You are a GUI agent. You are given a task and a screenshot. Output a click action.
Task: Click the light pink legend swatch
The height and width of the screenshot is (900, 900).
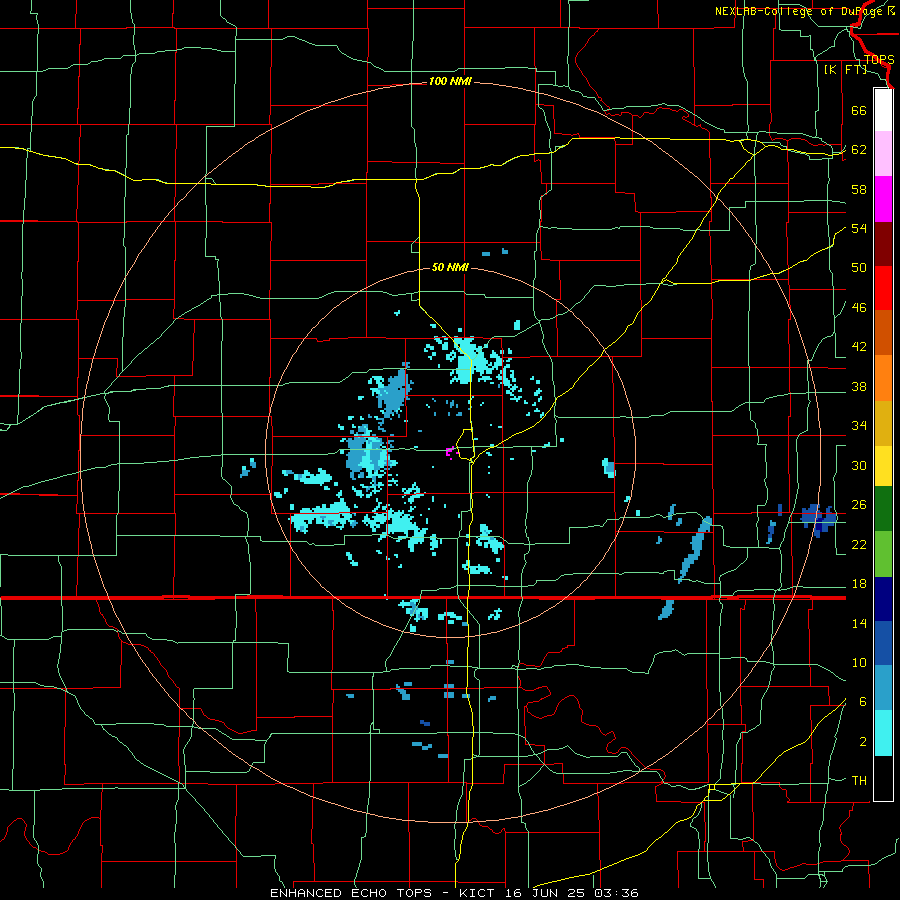tap(883, 154)
